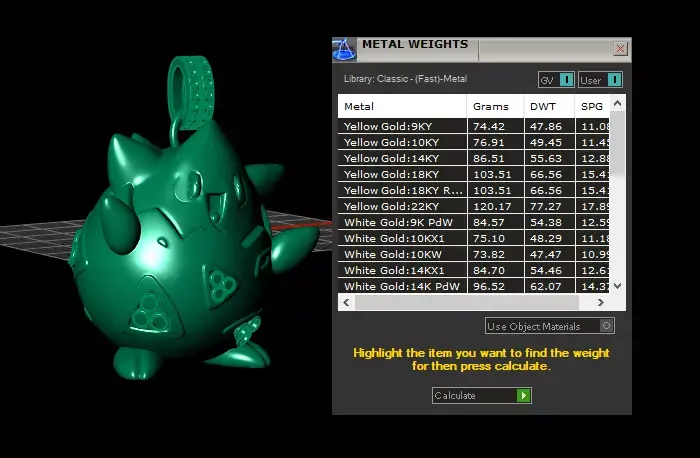Select the Yellow Gold:14KY row
Image resolution: width=700 pixels, height=458 pixels.
pos(474,158)
